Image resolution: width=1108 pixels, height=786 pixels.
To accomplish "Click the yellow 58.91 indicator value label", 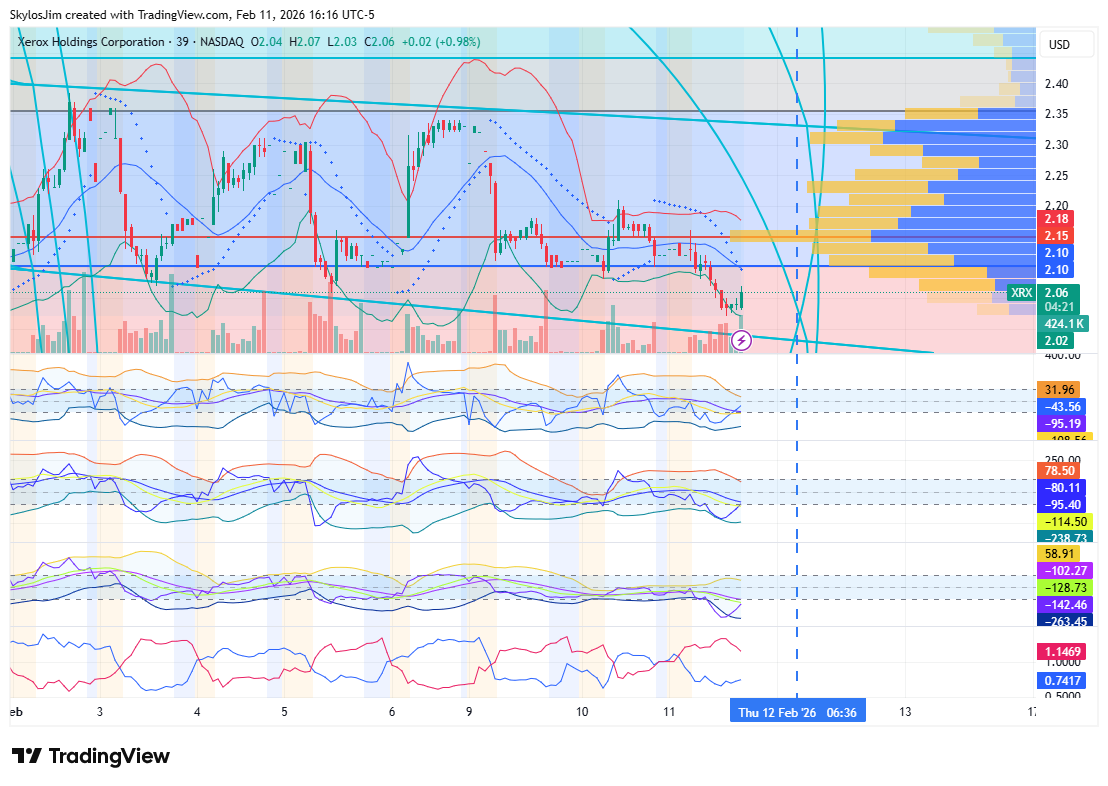I will click(1060, 553).
